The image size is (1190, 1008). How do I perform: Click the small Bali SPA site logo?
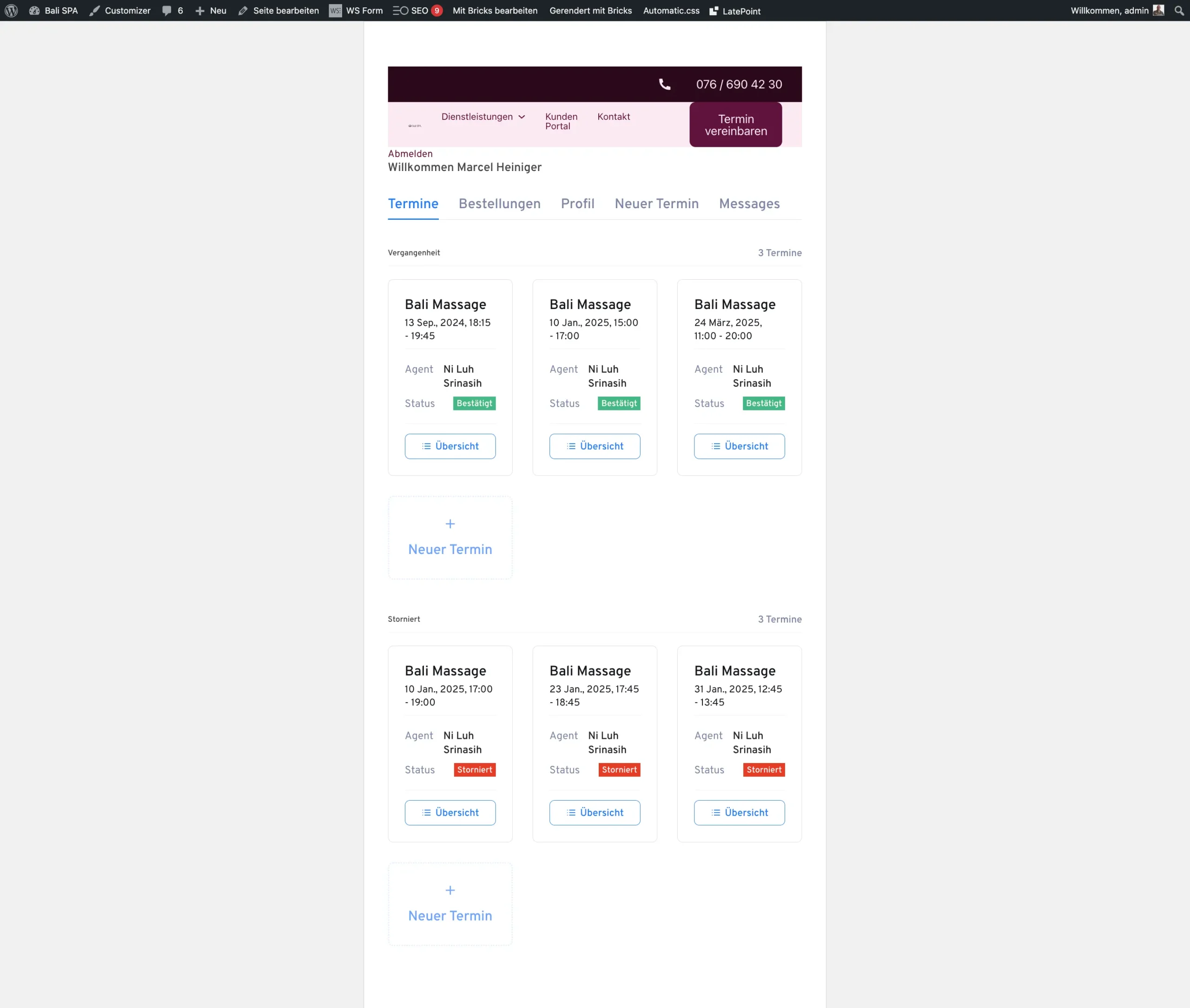pos(414,126)
